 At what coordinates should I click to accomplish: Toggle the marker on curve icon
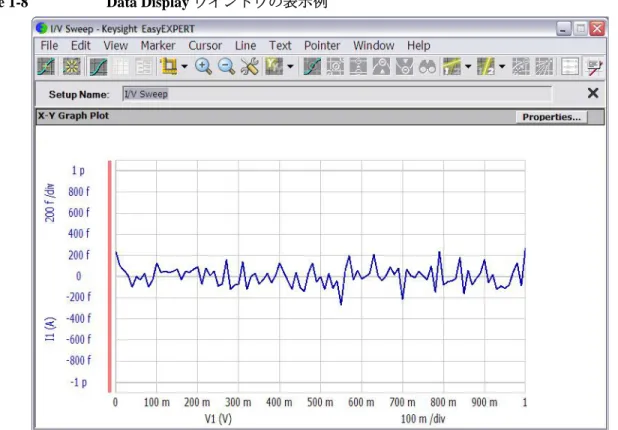pos(312,66)
